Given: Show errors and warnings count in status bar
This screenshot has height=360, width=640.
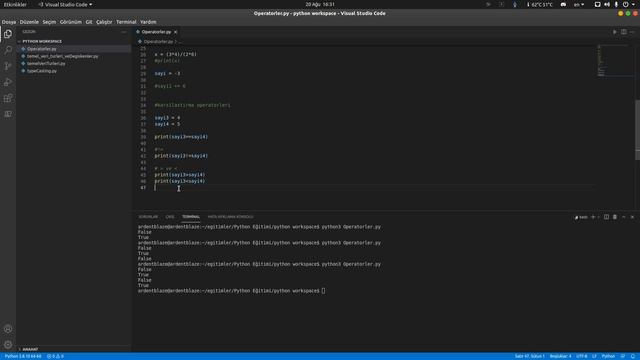Looking at the screenshot, I should click(x=55, y=356).
